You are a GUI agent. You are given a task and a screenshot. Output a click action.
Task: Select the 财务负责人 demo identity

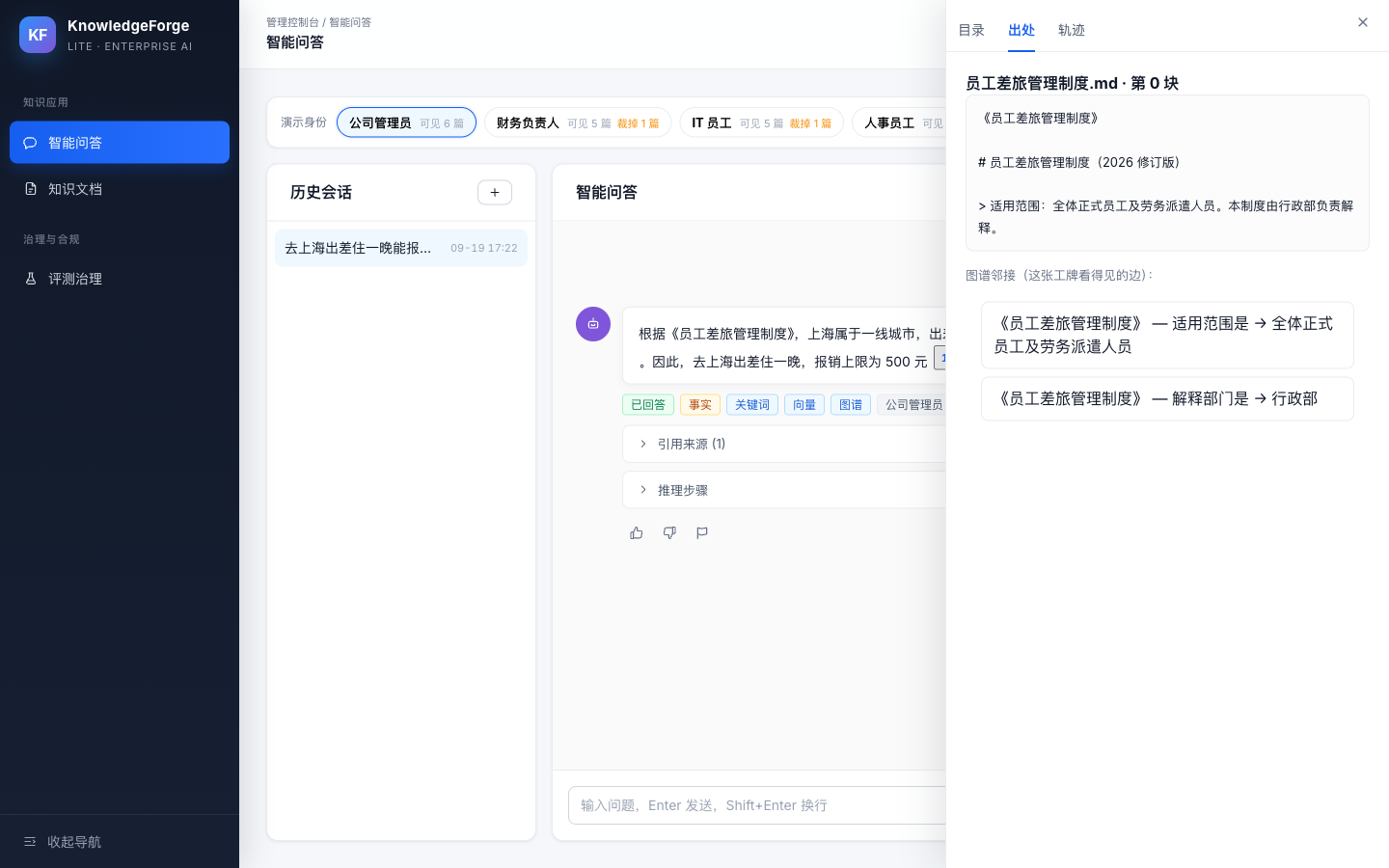click(x=578, y=122)
